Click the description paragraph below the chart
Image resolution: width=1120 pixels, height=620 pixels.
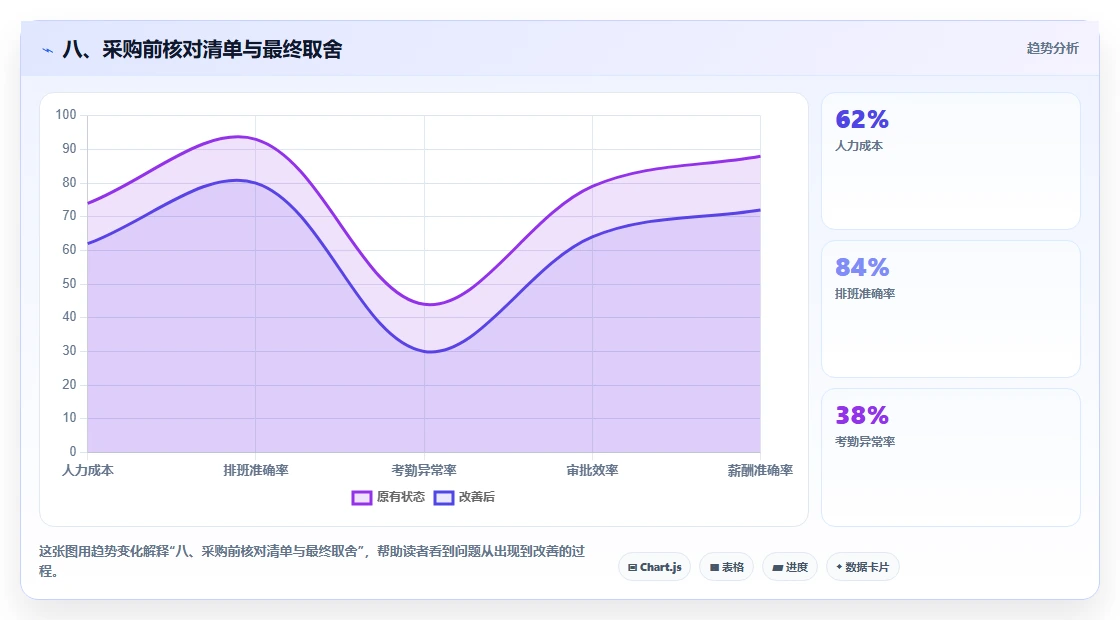click(312, 561)
